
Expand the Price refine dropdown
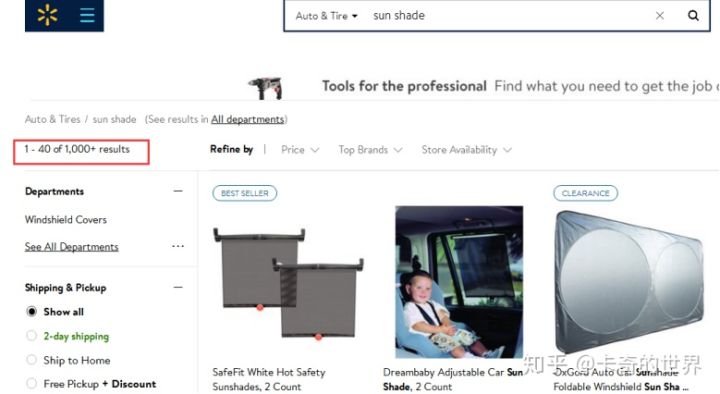300,150
